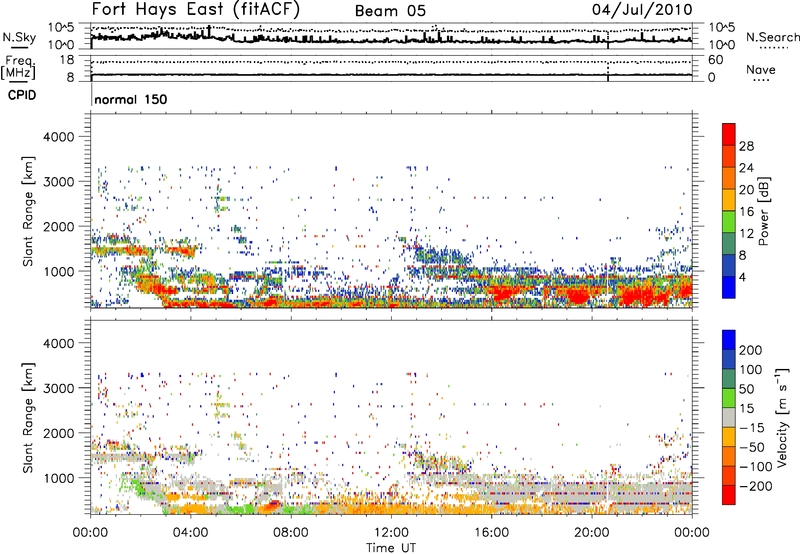Viewport: 800px width, 554px height.
Task: Click the "Beam 05" label
Action: [390, 11]
